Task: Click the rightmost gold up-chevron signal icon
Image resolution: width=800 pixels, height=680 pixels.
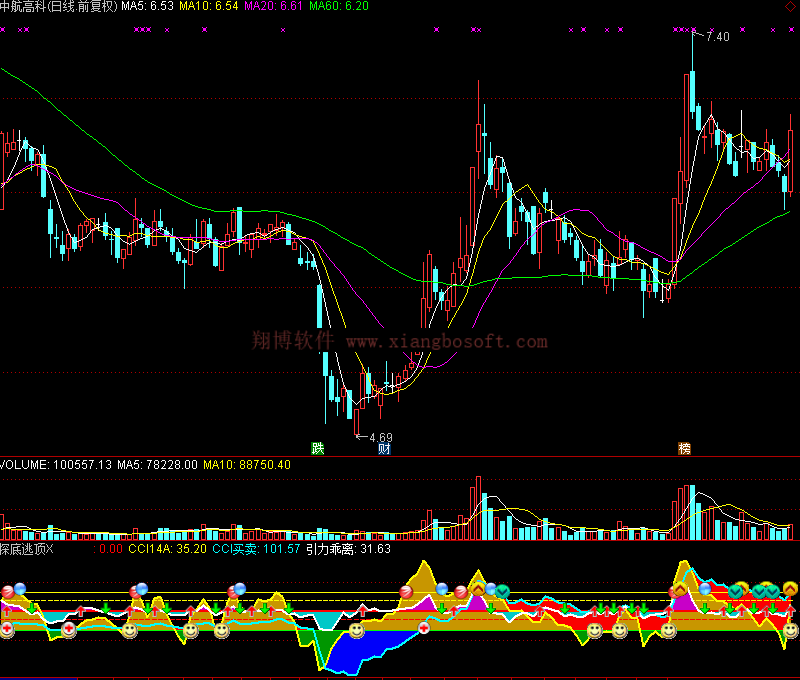Action: click(790, 589)
